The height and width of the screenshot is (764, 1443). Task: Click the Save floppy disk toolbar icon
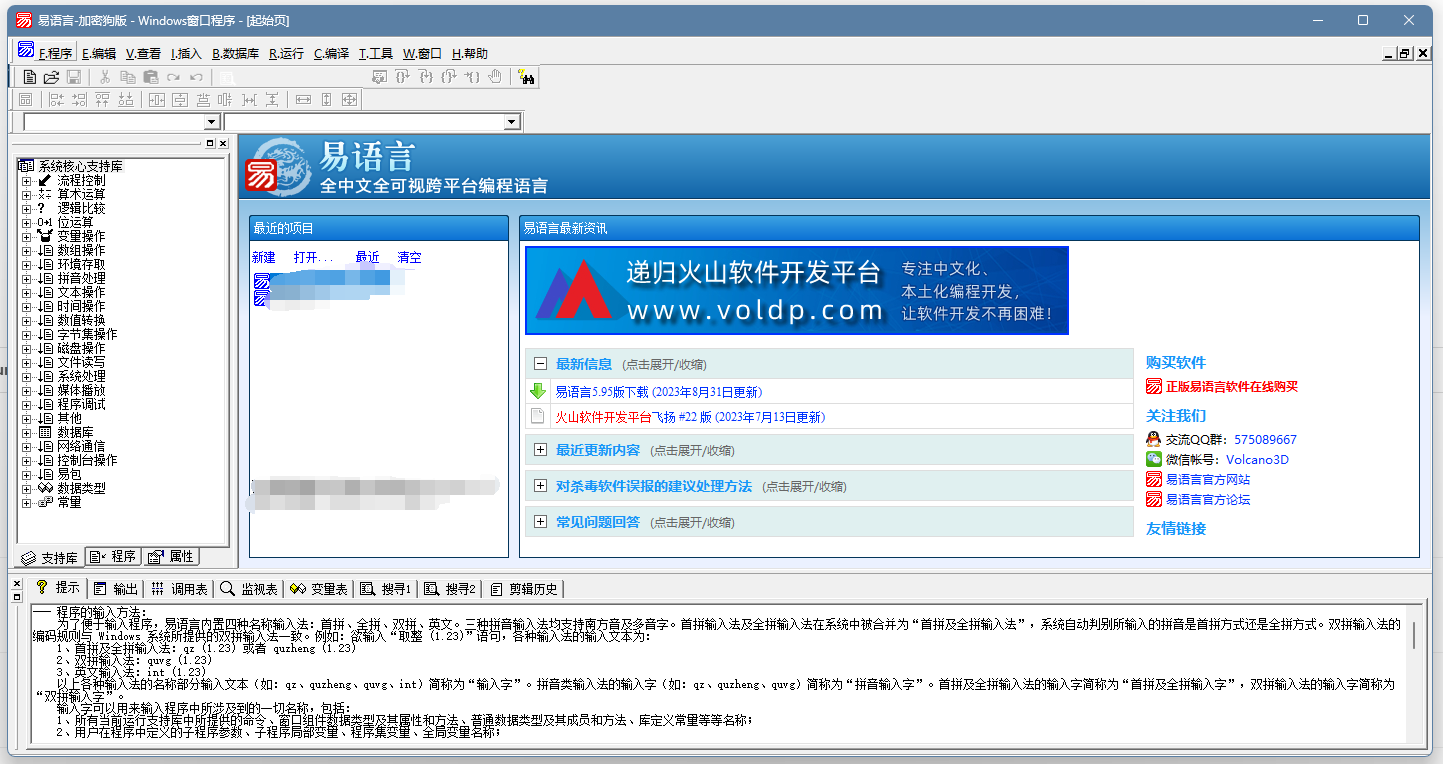(74, 77)
